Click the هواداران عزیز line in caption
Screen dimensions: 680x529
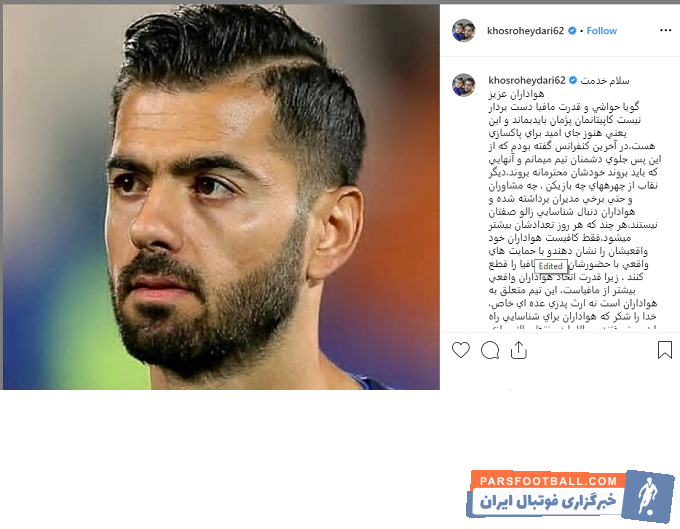516,94
